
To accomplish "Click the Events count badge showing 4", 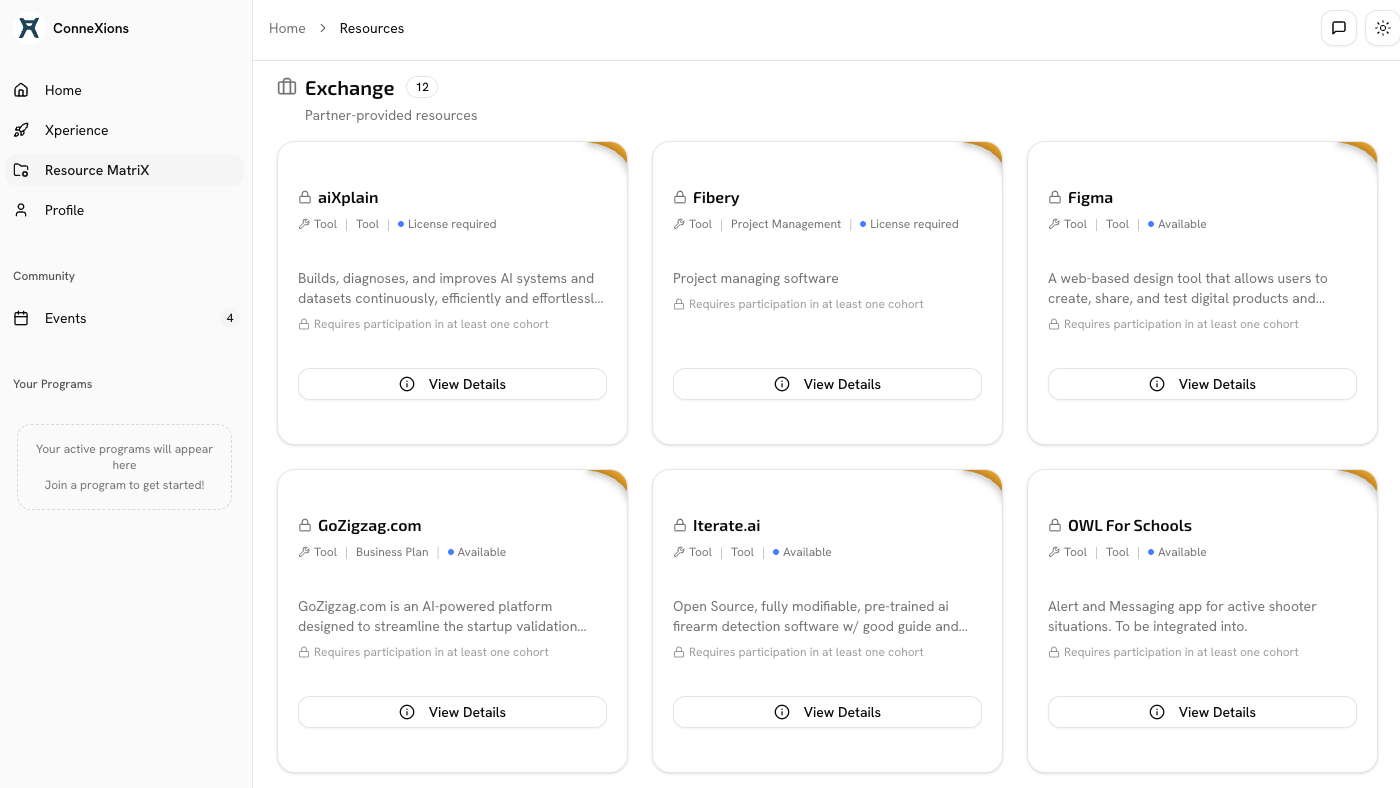I will pos(230,318).
